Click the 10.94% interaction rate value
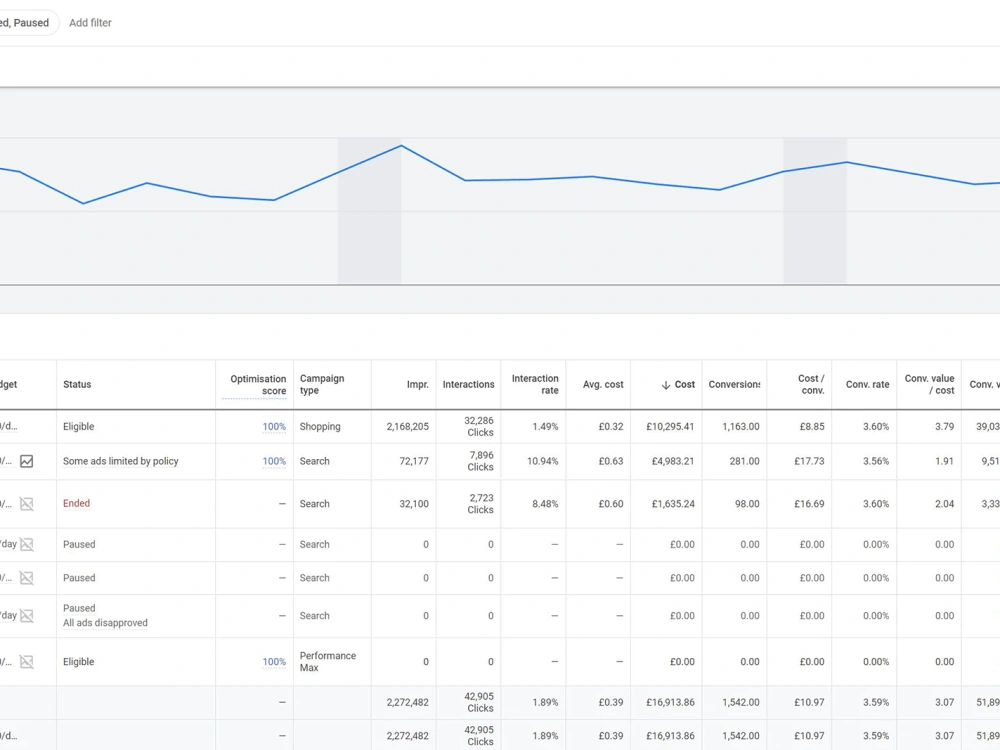The width and height of the screenshot is (1000, 750). 543,461
